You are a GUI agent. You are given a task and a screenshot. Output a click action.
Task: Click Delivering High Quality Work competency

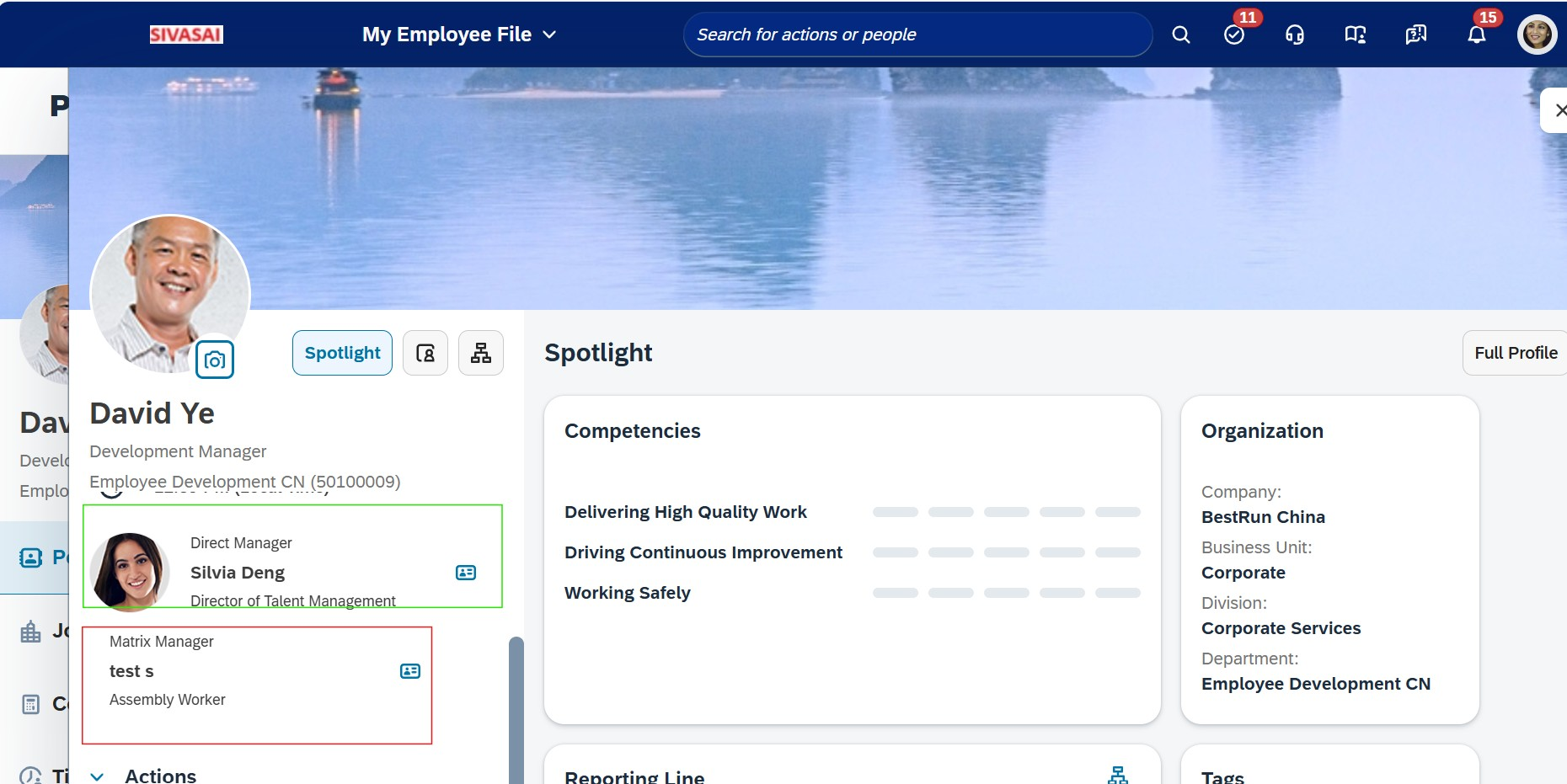(686, 512)
